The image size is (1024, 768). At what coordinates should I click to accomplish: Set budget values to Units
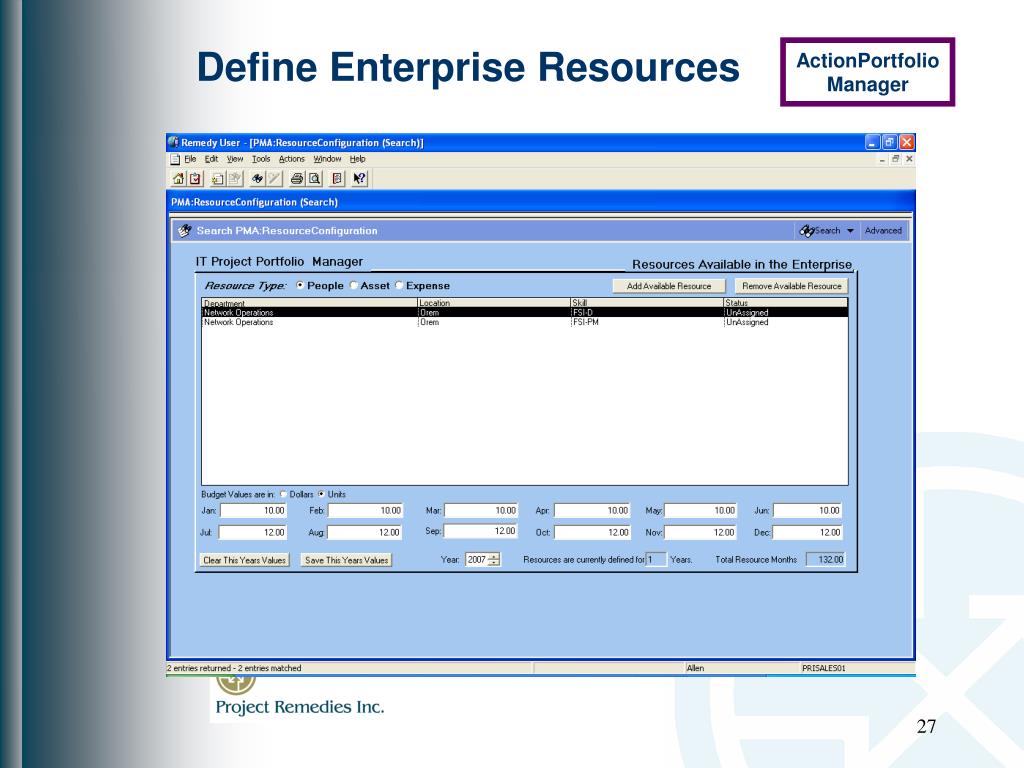point(321,494)
